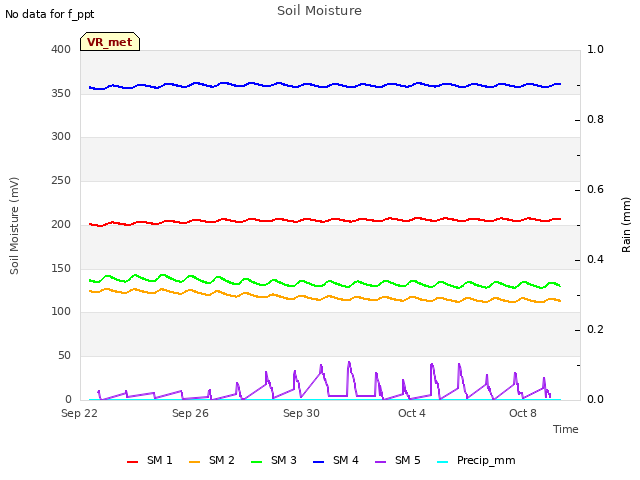
Task: Click the Soil Moisture chart title
Action: 319,11
